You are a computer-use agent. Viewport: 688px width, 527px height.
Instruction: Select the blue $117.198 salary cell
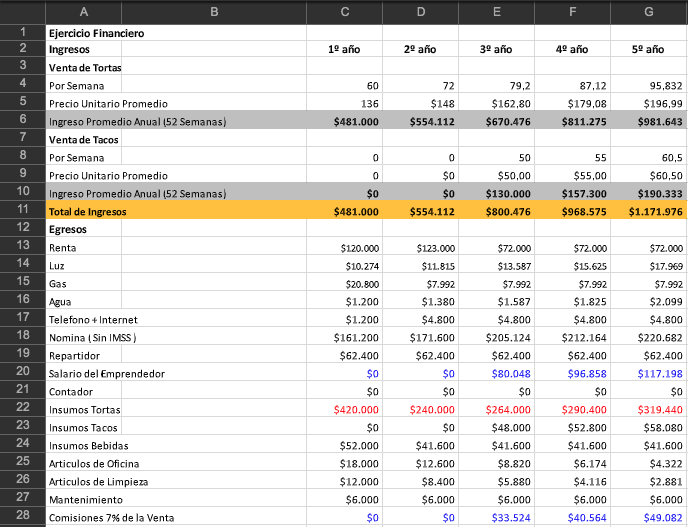(x=649, y=373)
